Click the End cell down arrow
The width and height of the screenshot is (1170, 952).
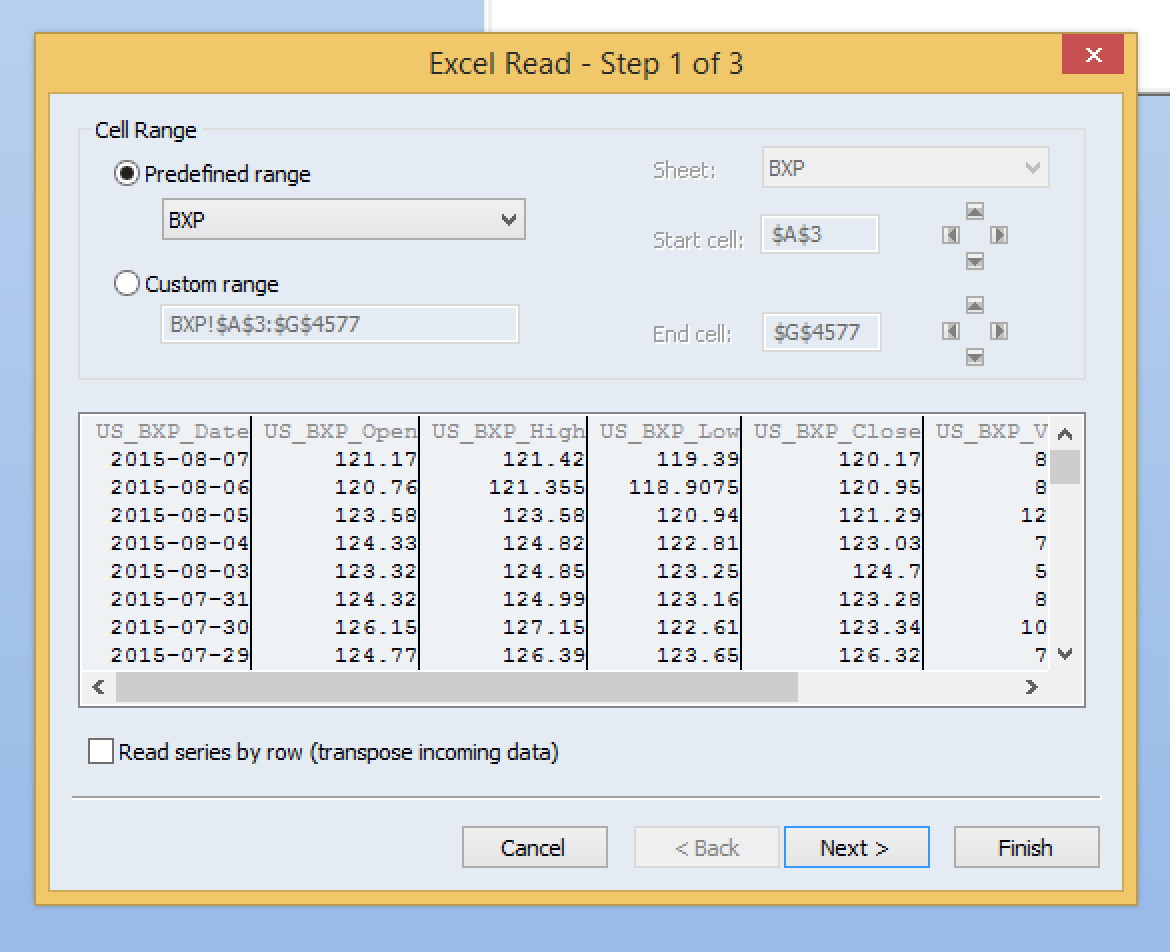[975, 356]
